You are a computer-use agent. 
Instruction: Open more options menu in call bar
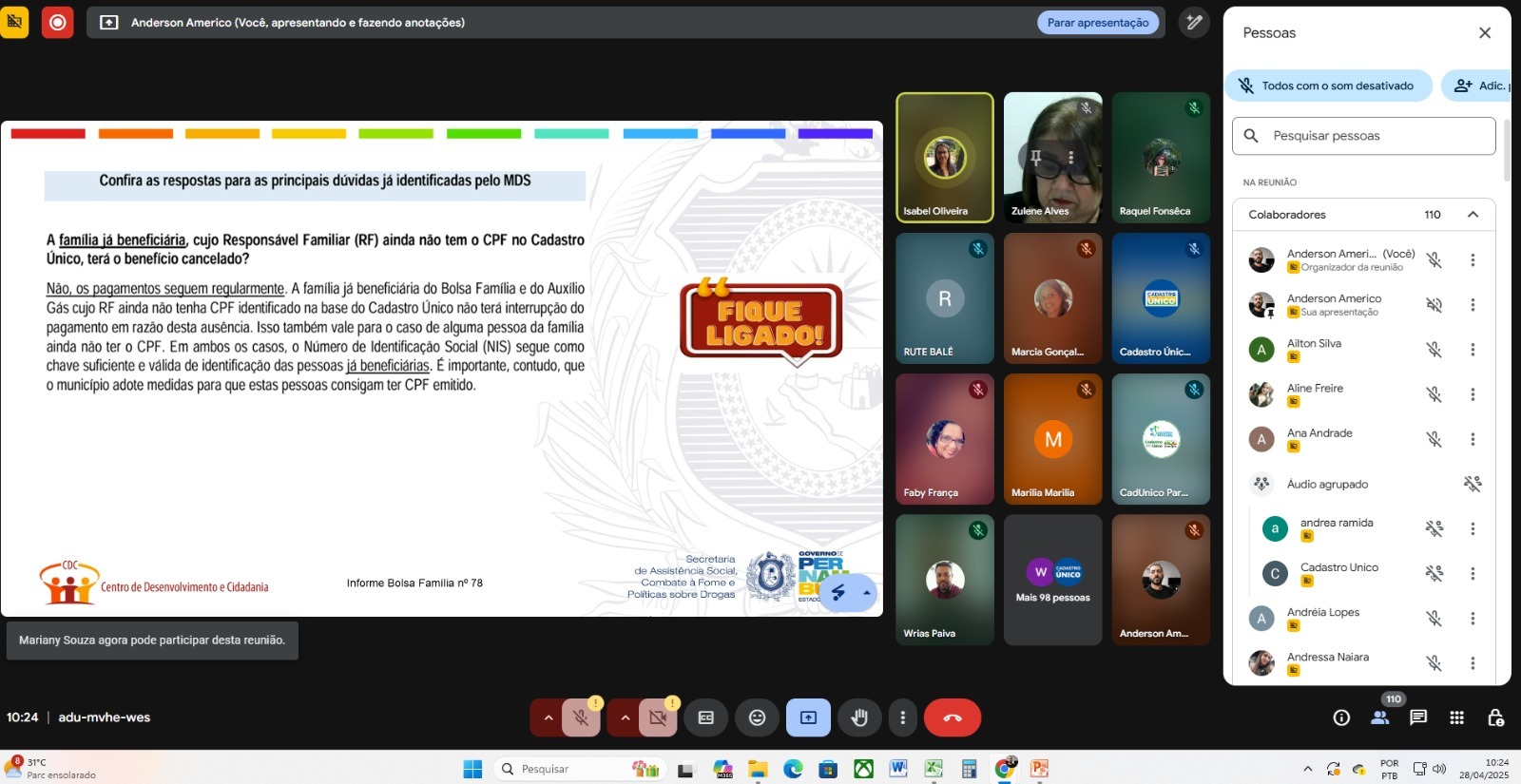pyautogui.click(x=903, y=717)
